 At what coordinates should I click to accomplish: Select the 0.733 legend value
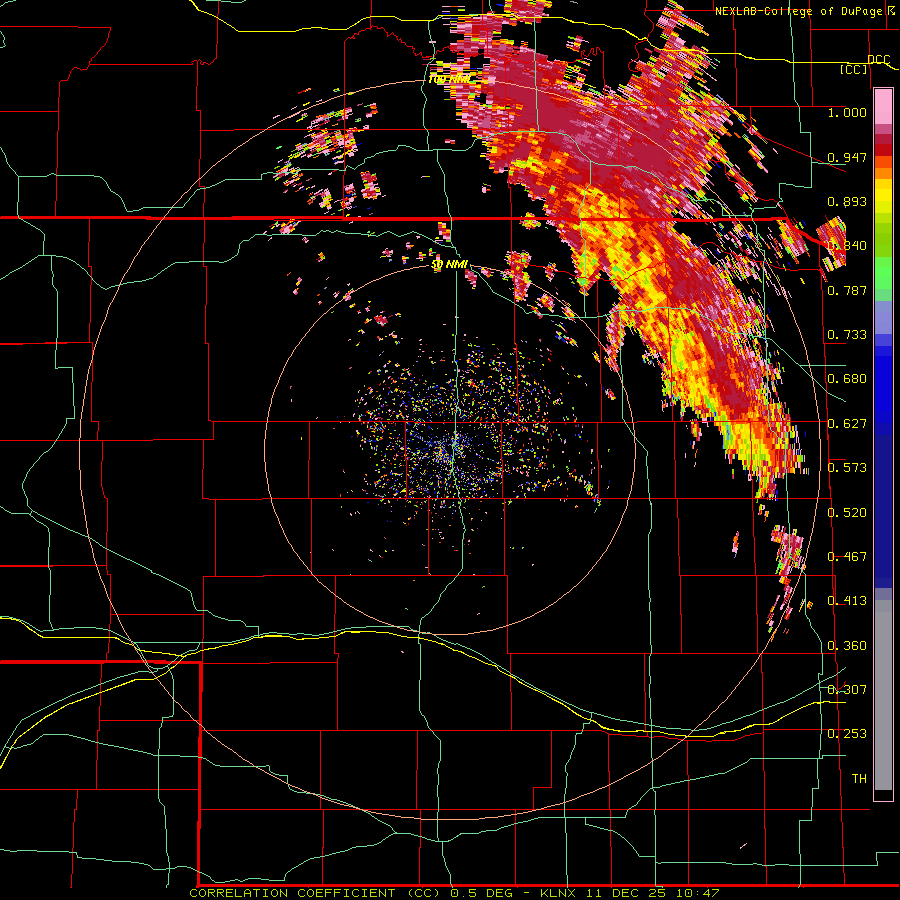point(847,335)
